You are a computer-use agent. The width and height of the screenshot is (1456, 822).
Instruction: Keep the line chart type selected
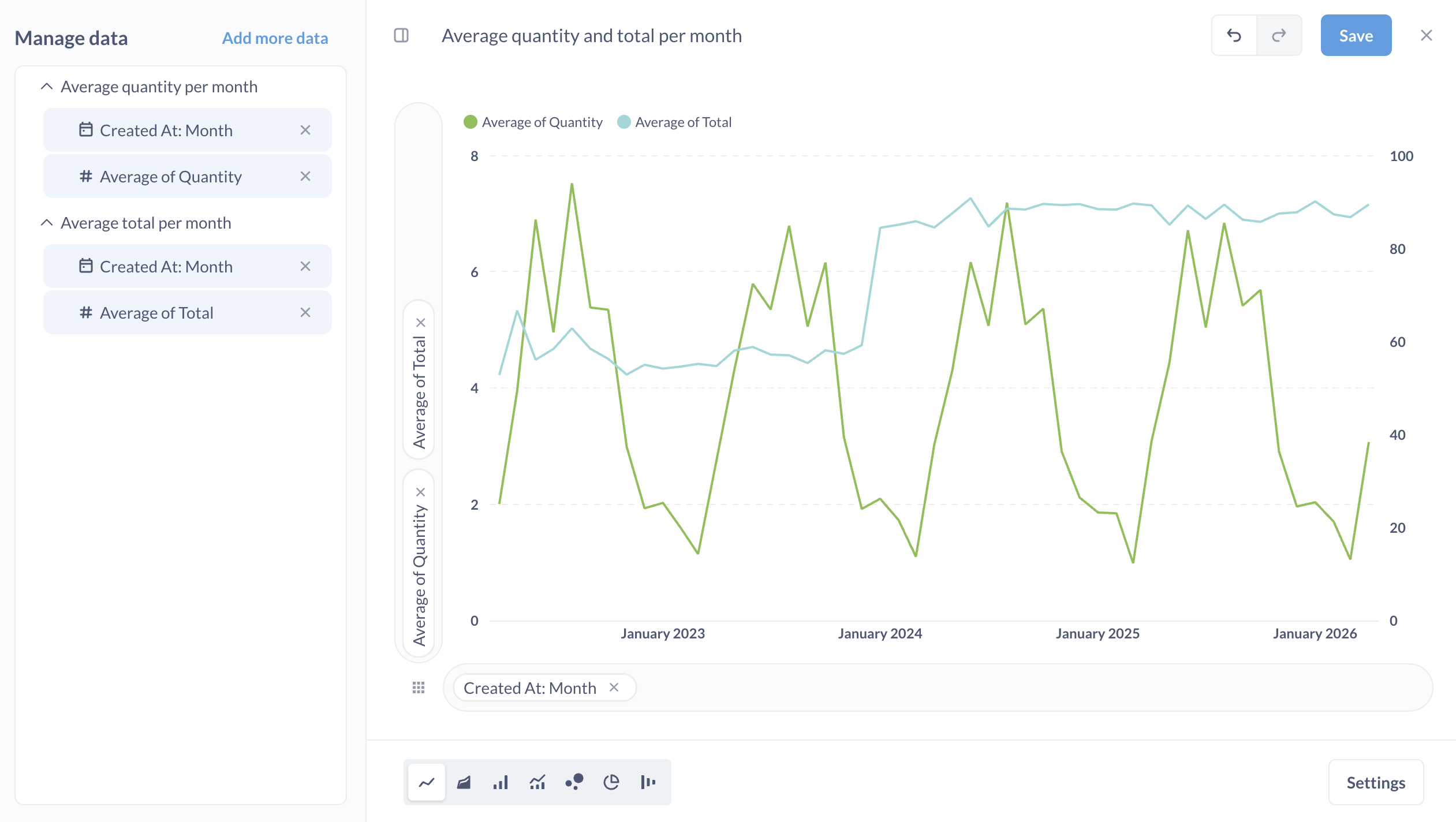coord(426,782)
